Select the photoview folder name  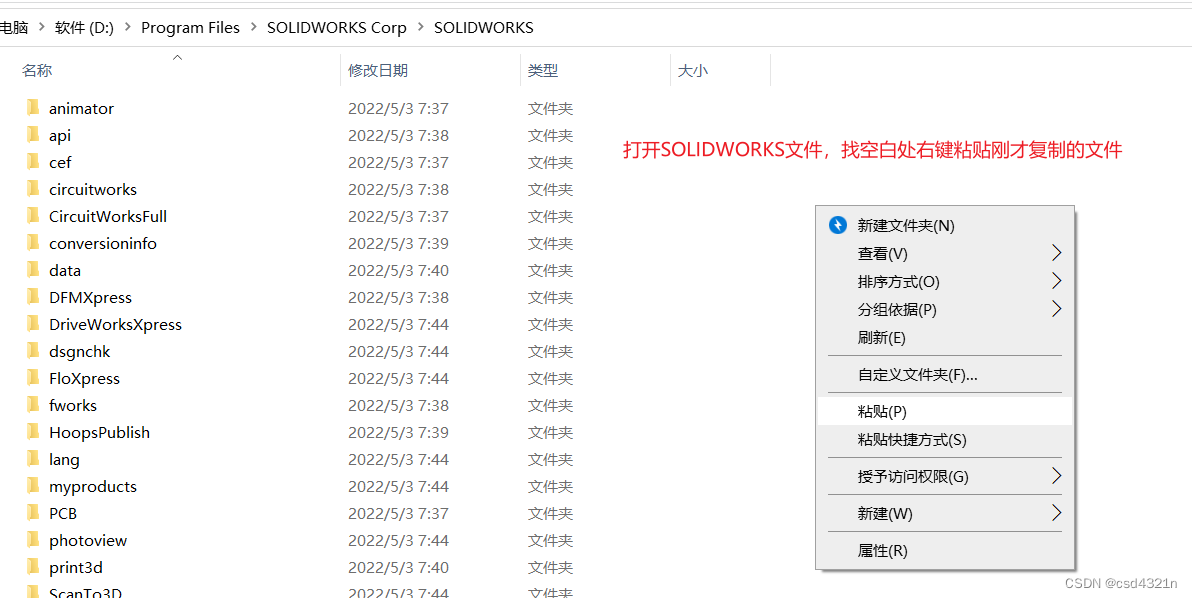88,540
